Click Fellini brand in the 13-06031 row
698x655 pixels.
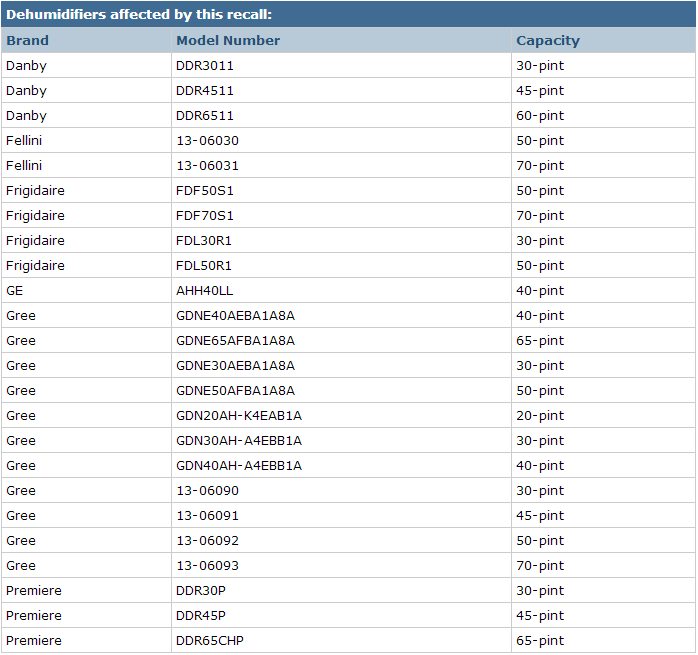(24, 166)
